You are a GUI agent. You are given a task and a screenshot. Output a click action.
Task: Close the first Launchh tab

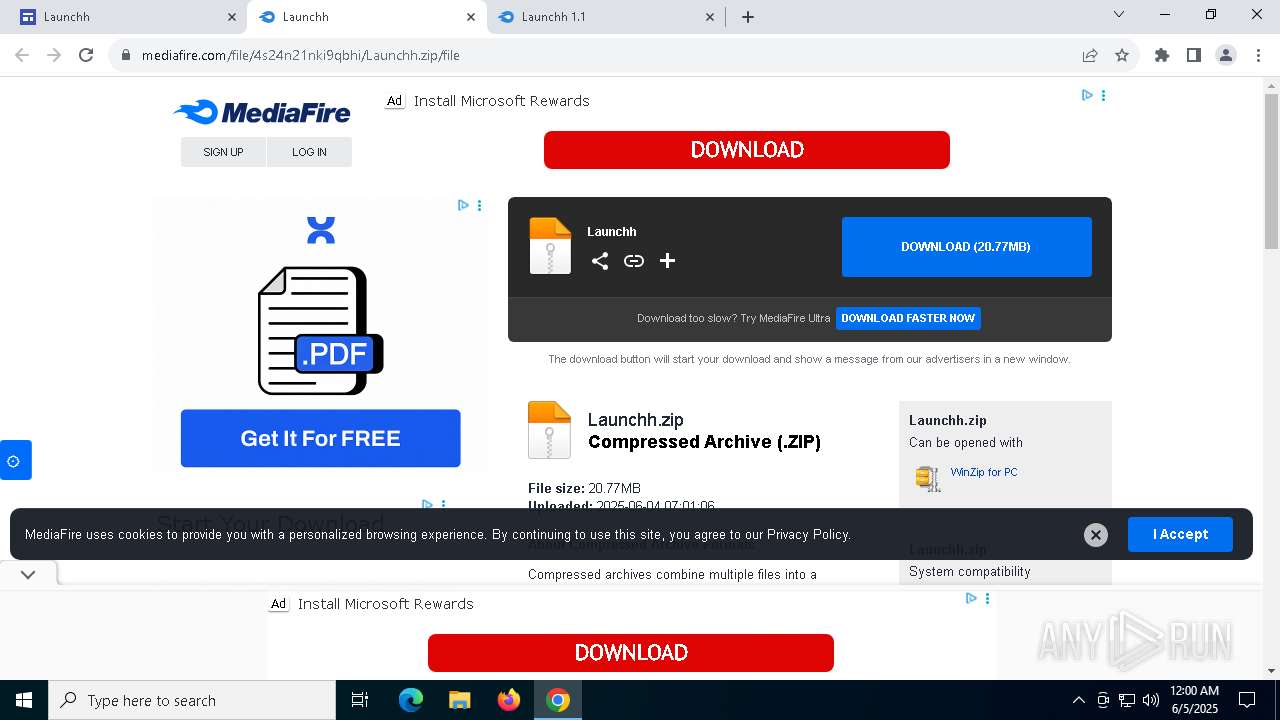(x=232, y=17)
